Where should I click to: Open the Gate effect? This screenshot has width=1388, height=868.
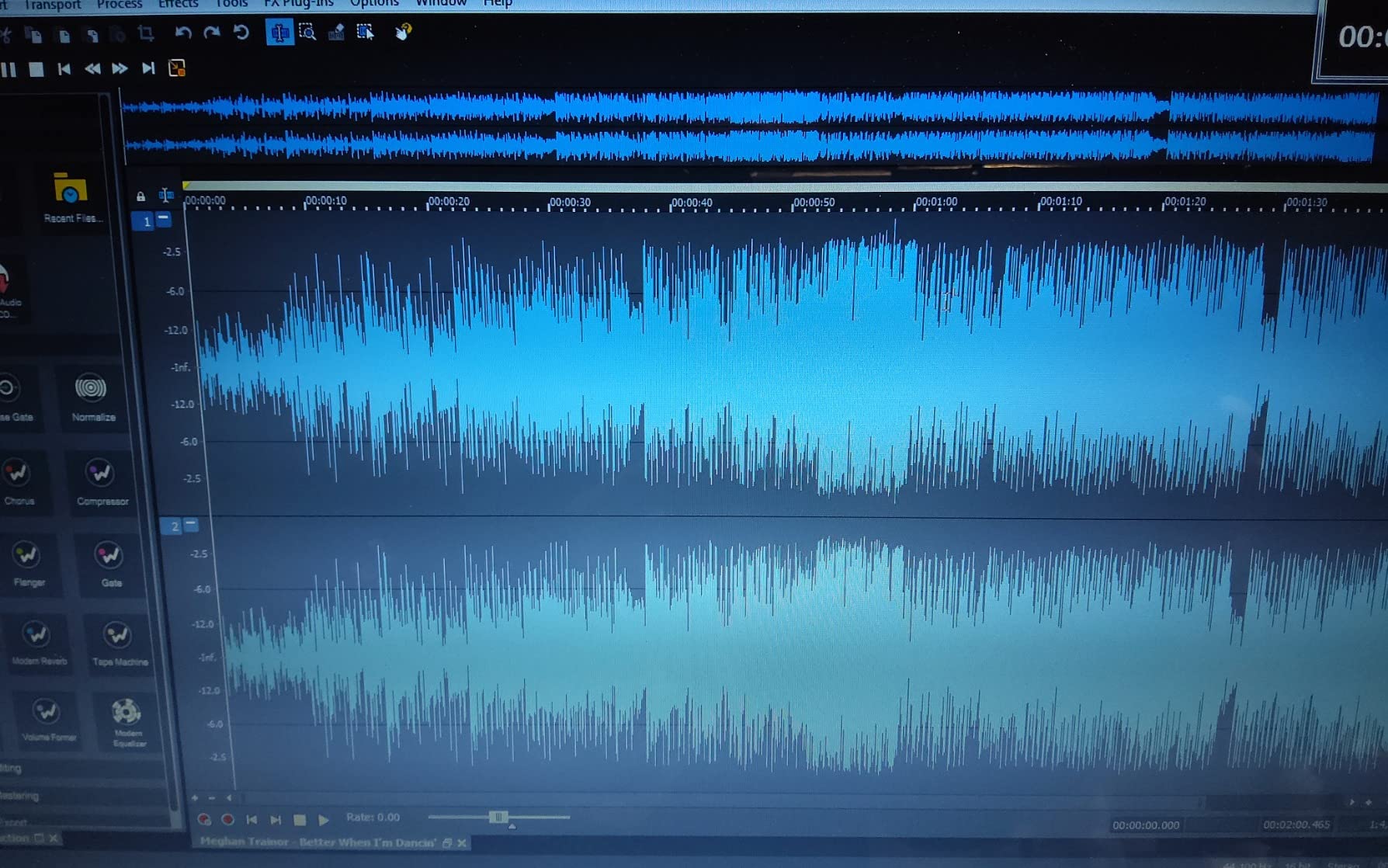point(109,564)
